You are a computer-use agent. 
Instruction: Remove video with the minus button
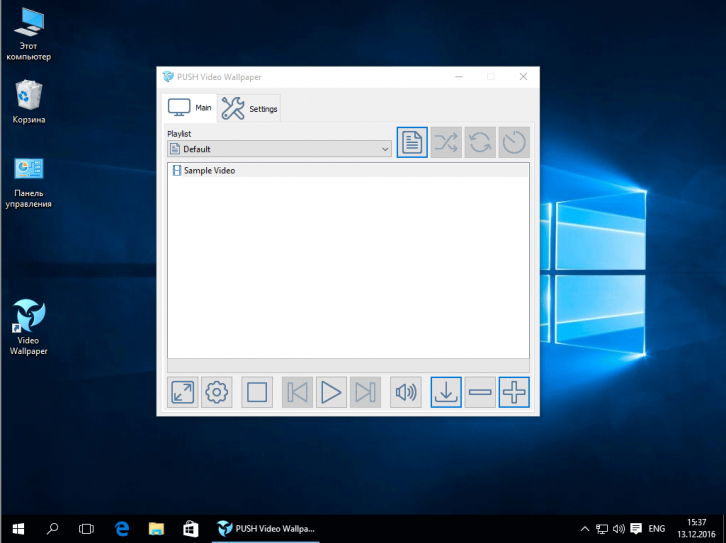(x=480, y=392)
